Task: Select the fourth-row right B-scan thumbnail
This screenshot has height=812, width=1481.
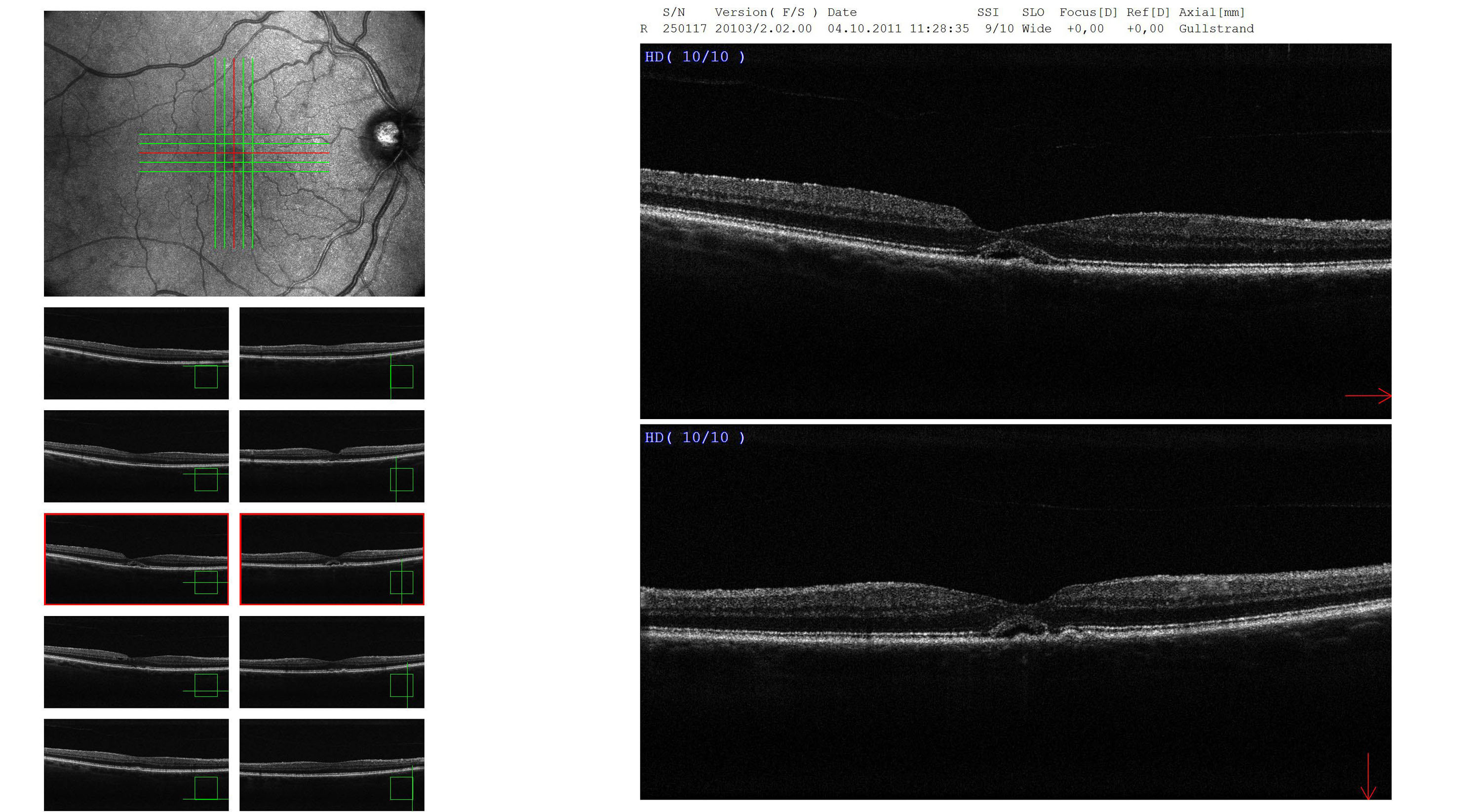Action: tap(332, 662)
